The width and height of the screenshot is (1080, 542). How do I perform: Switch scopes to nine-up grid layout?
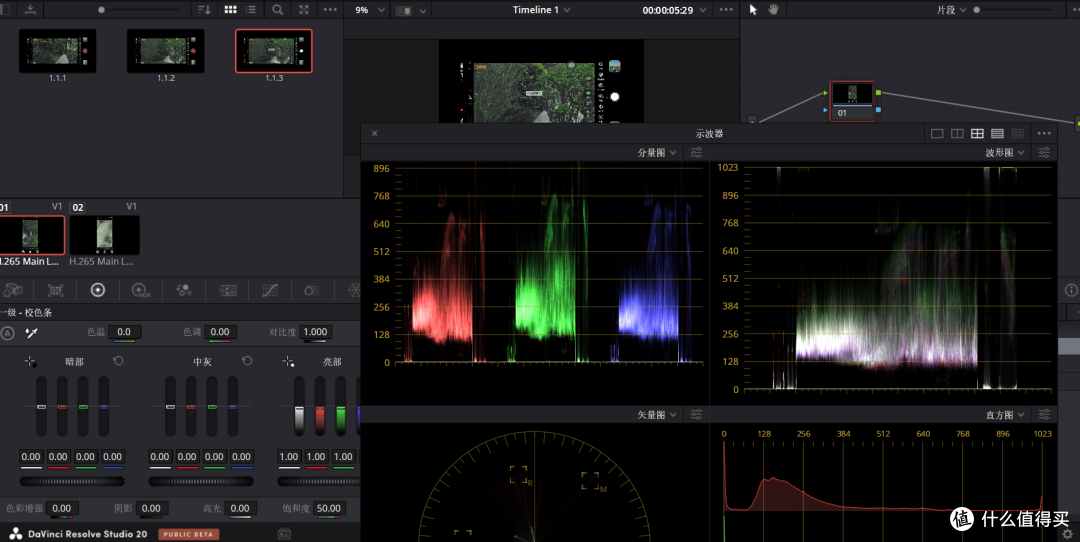1017,134
